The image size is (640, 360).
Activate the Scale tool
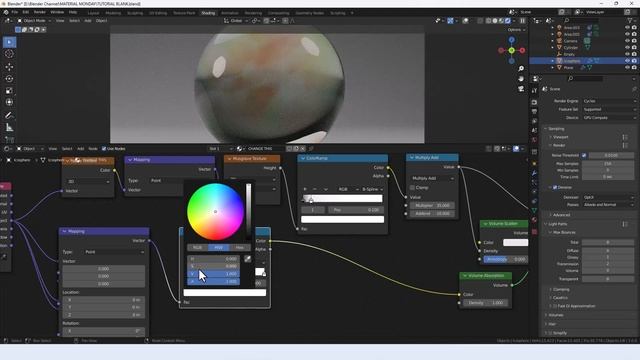[x=9, y=91]
